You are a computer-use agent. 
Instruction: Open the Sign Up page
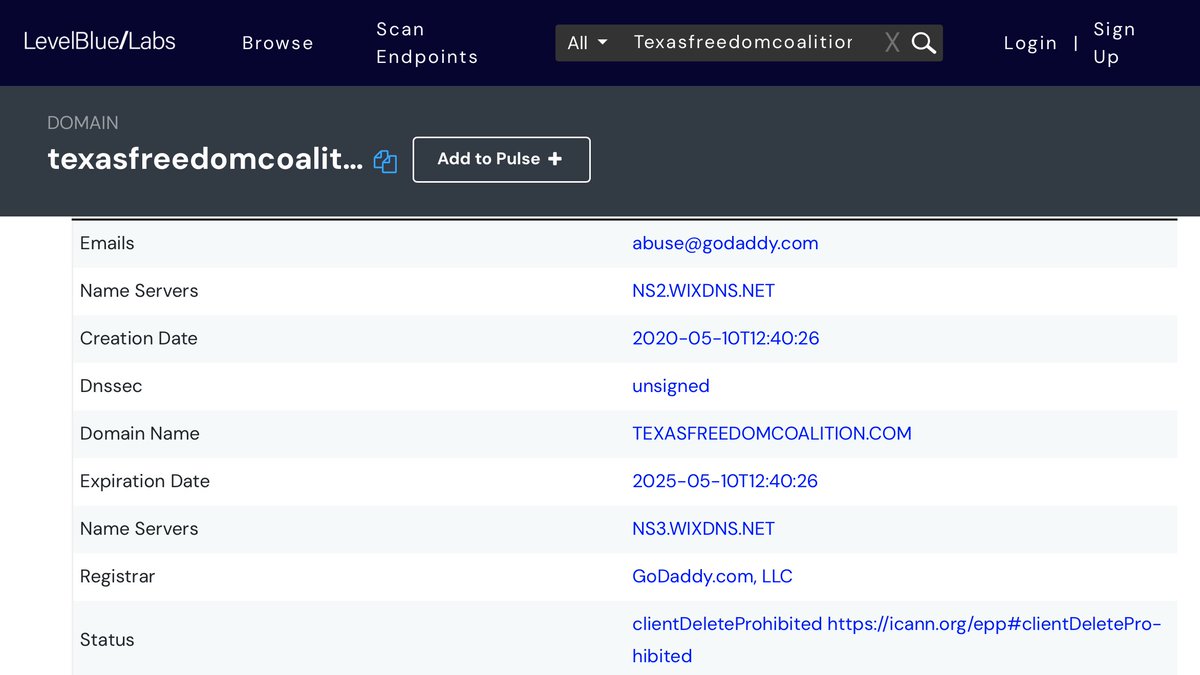tap(1113, 43)
